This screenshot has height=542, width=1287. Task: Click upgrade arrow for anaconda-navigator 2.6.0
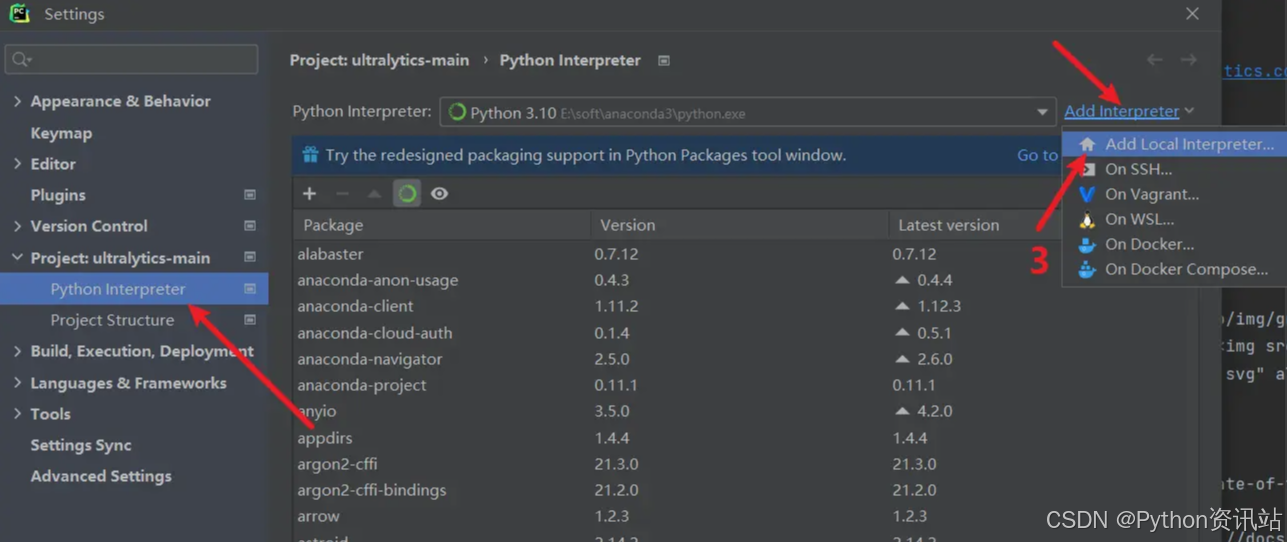click(x=902, y=359)
